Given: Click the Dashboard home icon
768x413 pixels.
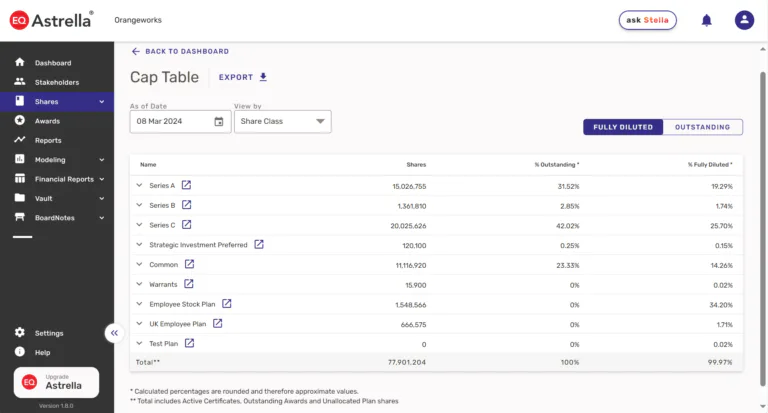Looking at the screenshot, I should point(20,62).
